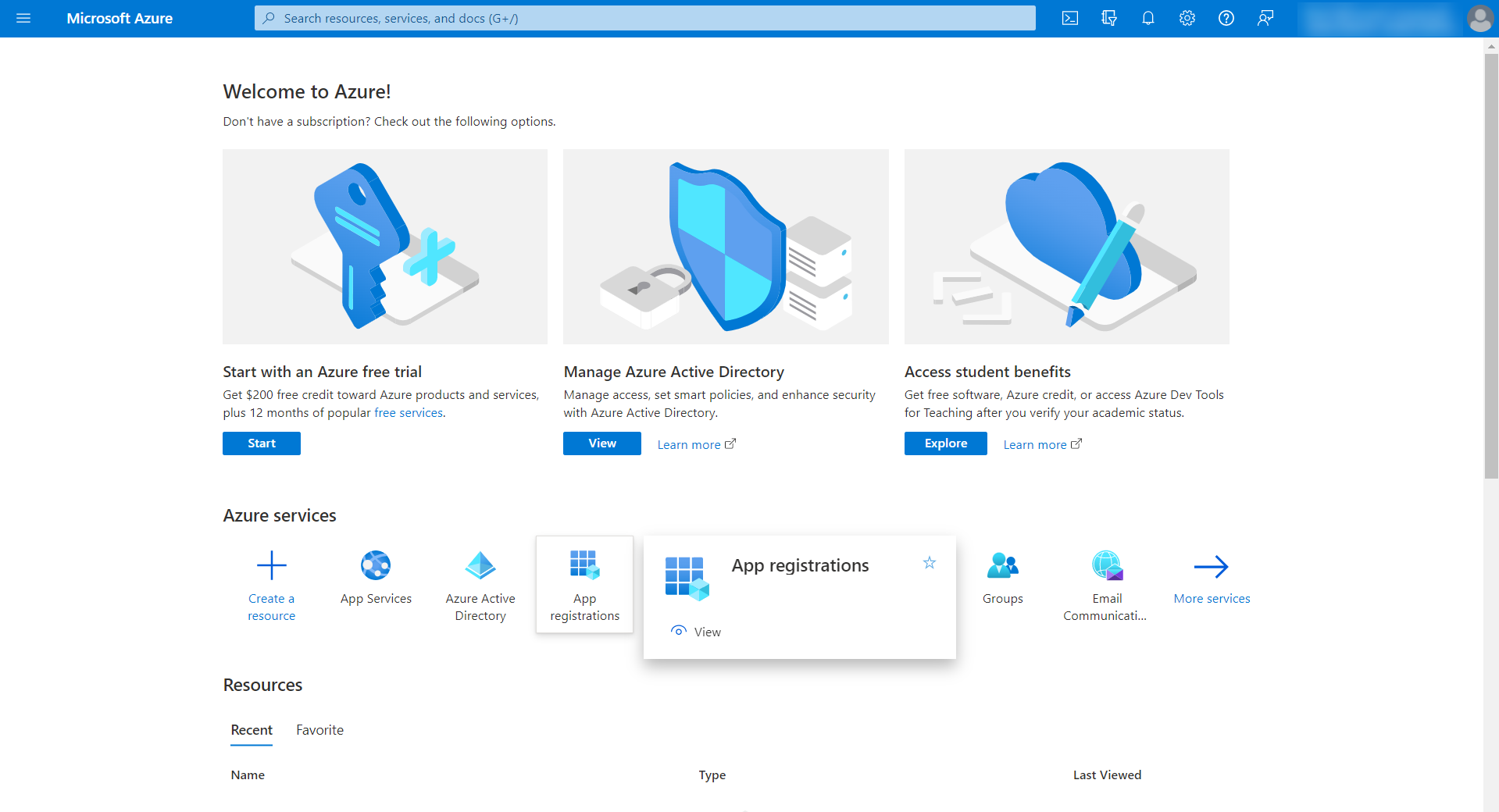The height and width of the screenshot is (812, 1499).
Task: Open the free services link
Action: point(408,412)
